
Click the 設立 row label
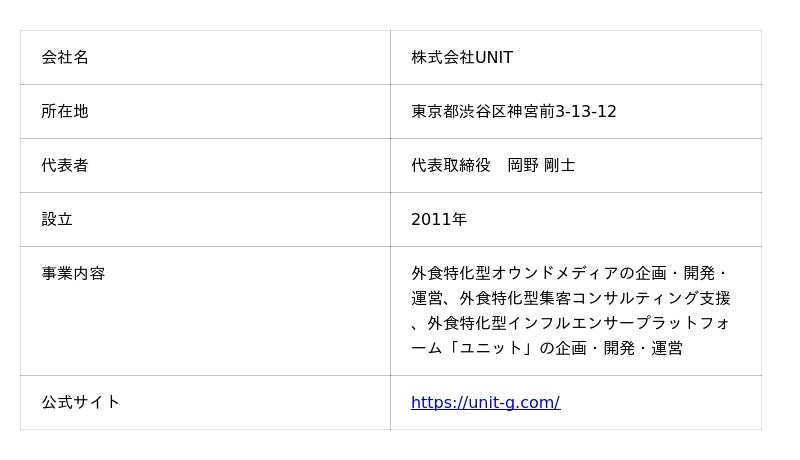(x=57, y=220)
